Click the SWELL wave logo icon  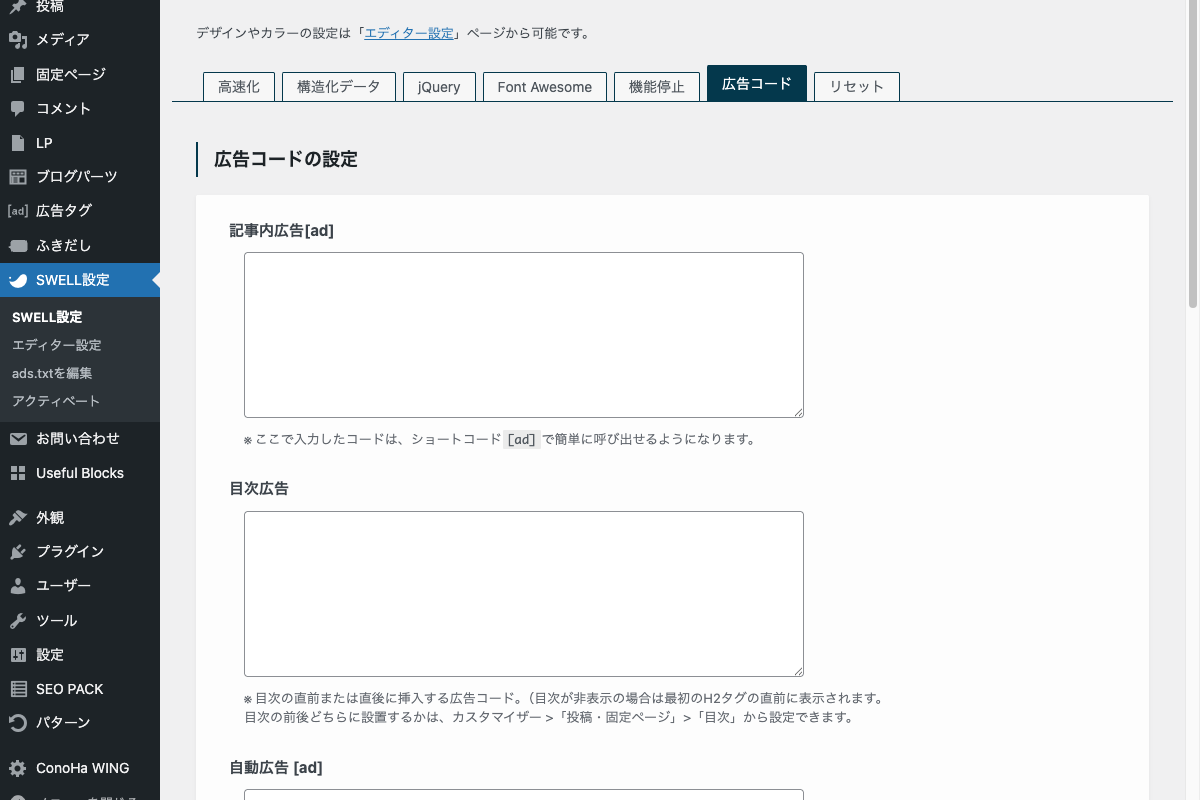18,280
